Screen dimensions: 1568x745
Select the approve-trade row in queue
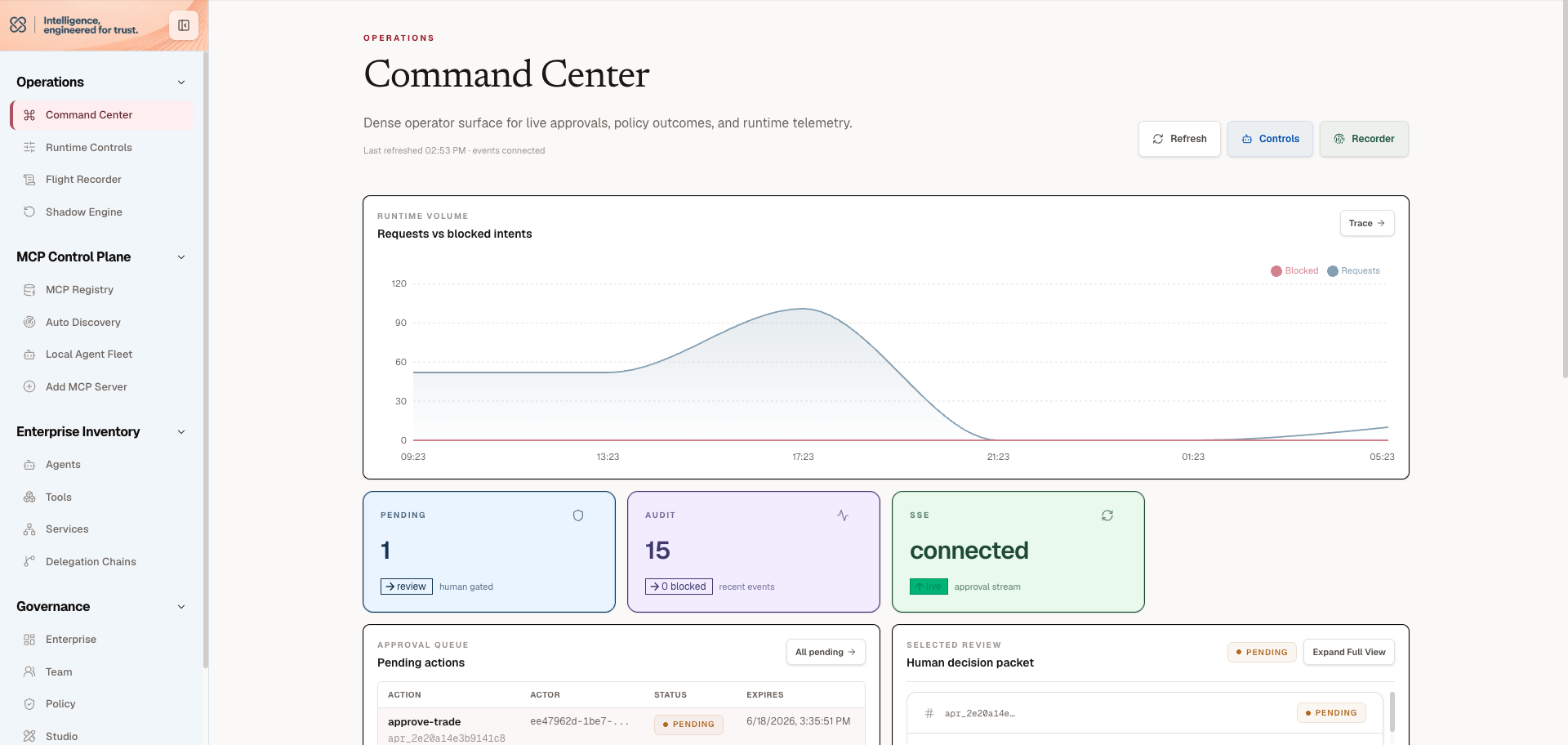click(x=621, y=726)
